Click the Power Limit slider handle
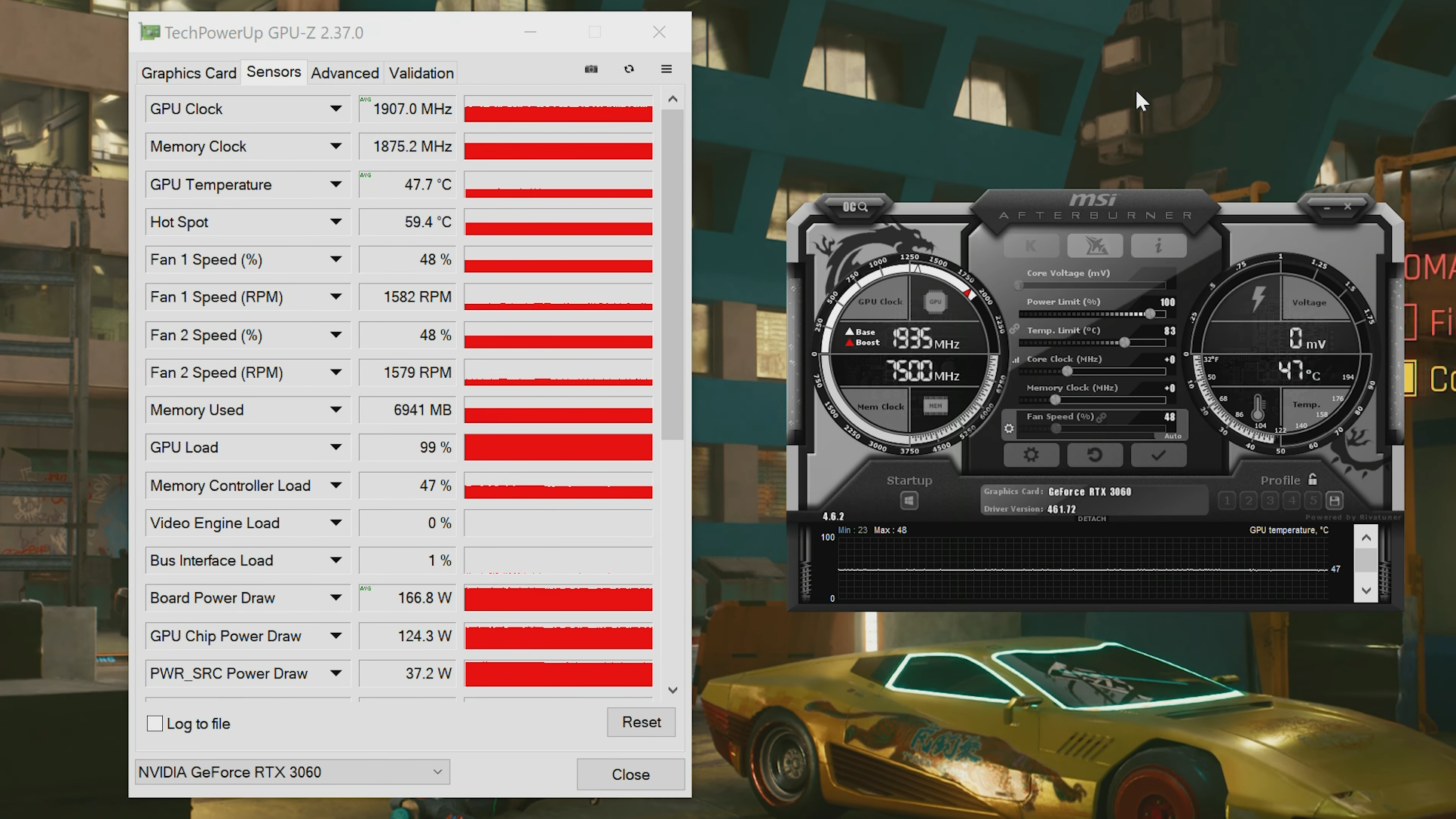Viewport: 1456px width, 819px height. 1151,314
